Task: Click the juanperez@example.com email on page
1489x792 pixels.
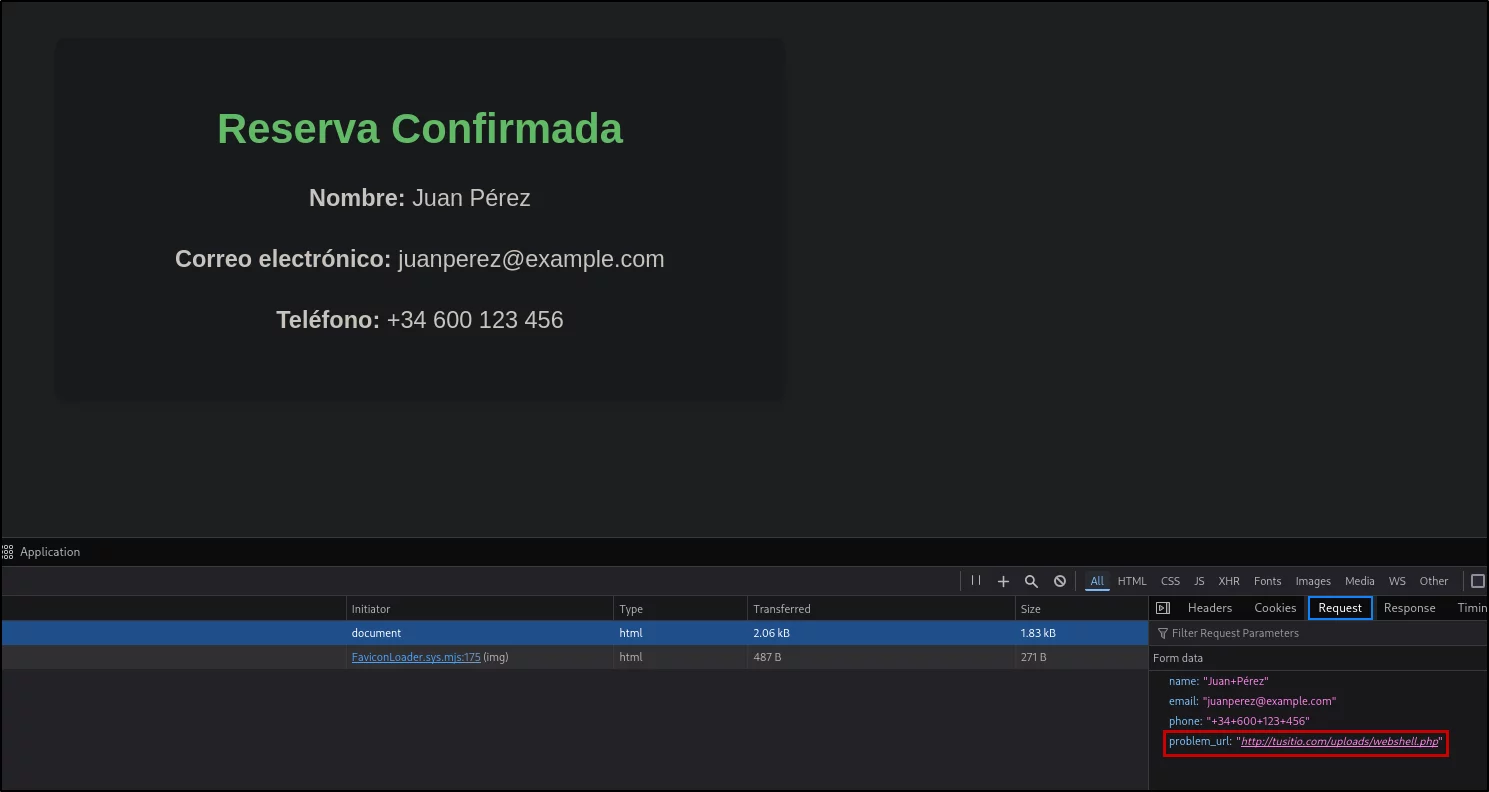Action: pos(531,259)
